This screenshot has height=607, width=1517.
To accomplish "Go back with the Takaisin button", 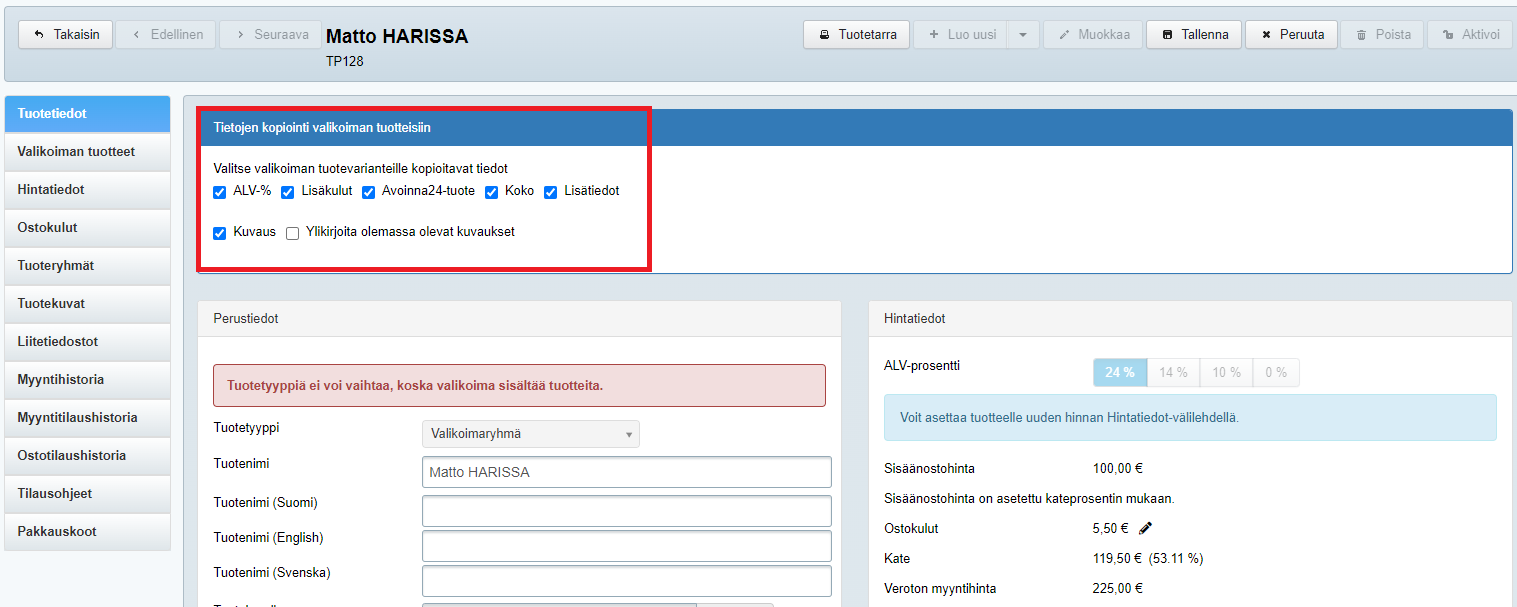I will [66, 34].
